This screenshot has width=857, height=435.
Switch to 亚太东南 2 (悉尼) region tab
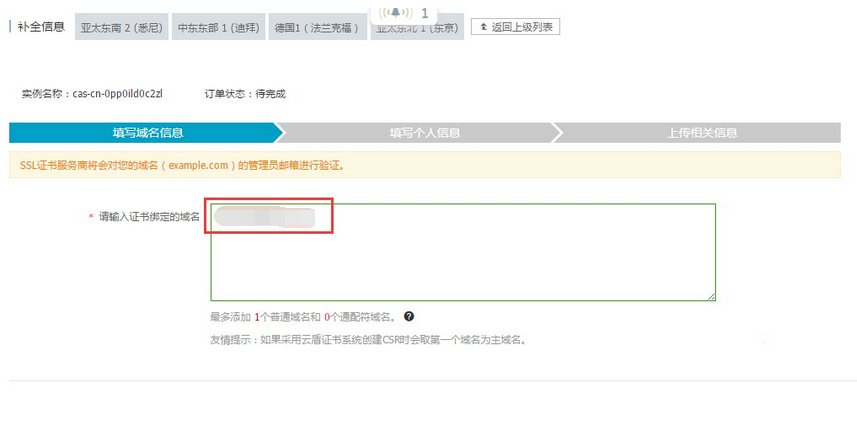click(120, 28)
